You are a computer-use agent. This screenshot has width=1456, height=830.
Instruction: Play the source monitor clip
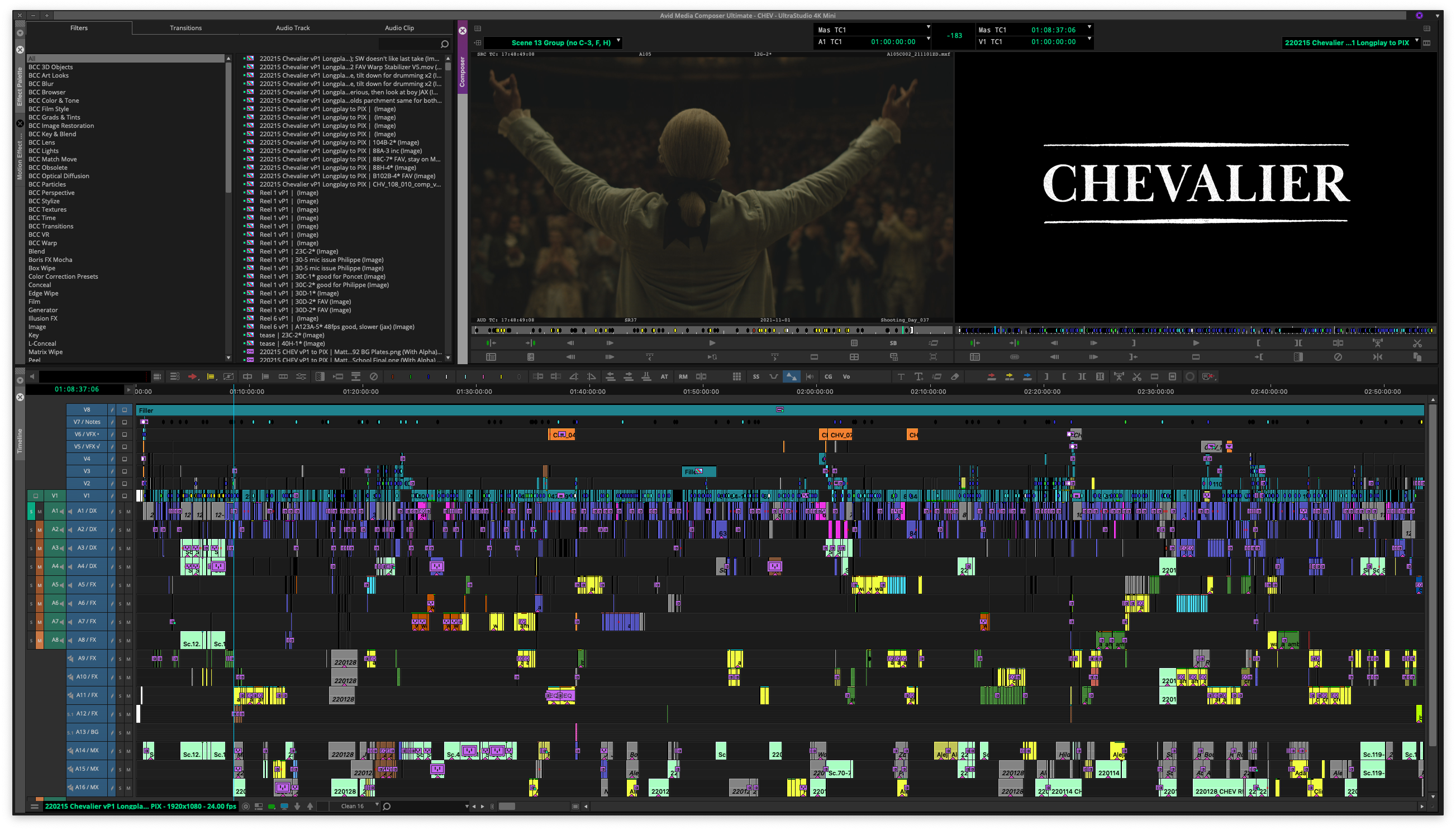click(x=712, y=342)
